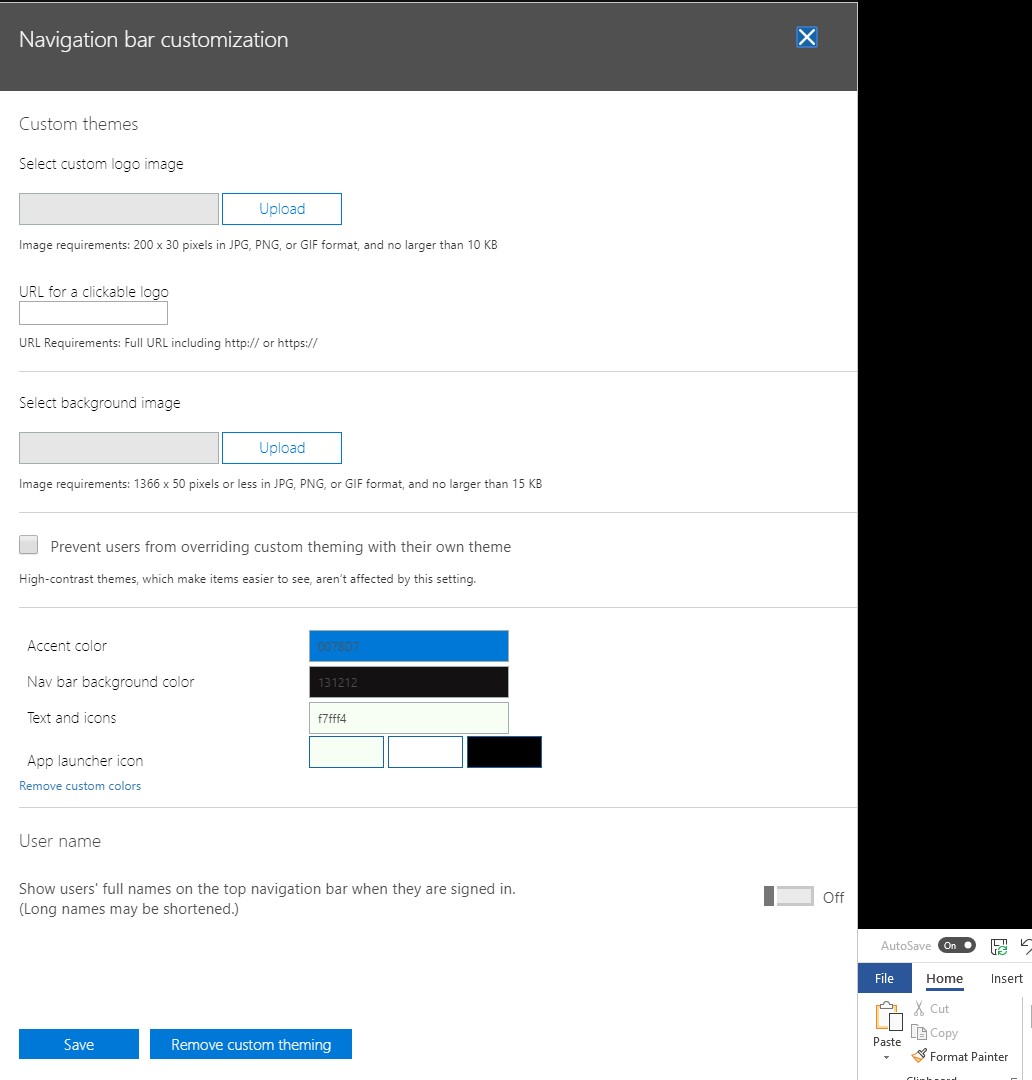Image resolution: width=1032 pixels, height=1080 pixels.
Task: Turn off the AutoSave toggle in Word
Action: [x=956, y=946]
